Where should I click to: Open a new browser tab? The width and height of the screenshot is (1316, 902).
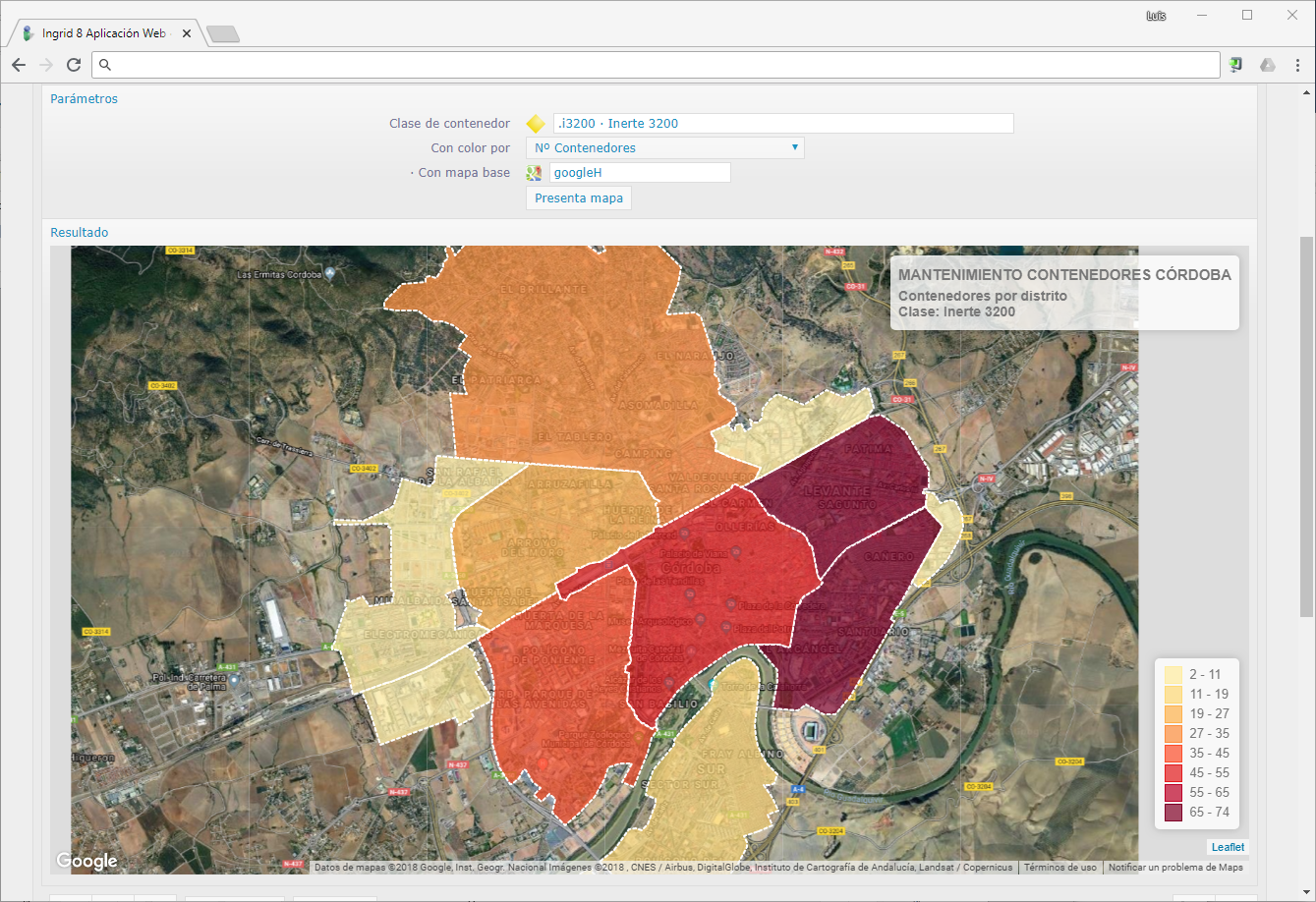pos(223,34)
